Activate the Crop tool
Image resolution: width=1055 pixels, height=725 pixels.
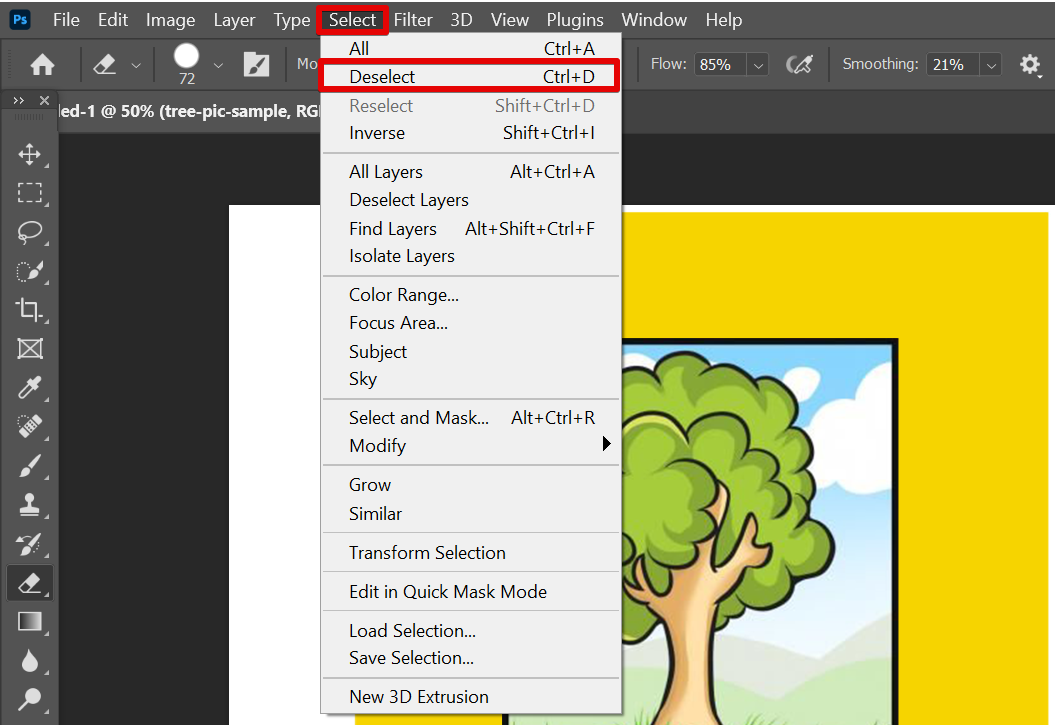coord(30,309)
